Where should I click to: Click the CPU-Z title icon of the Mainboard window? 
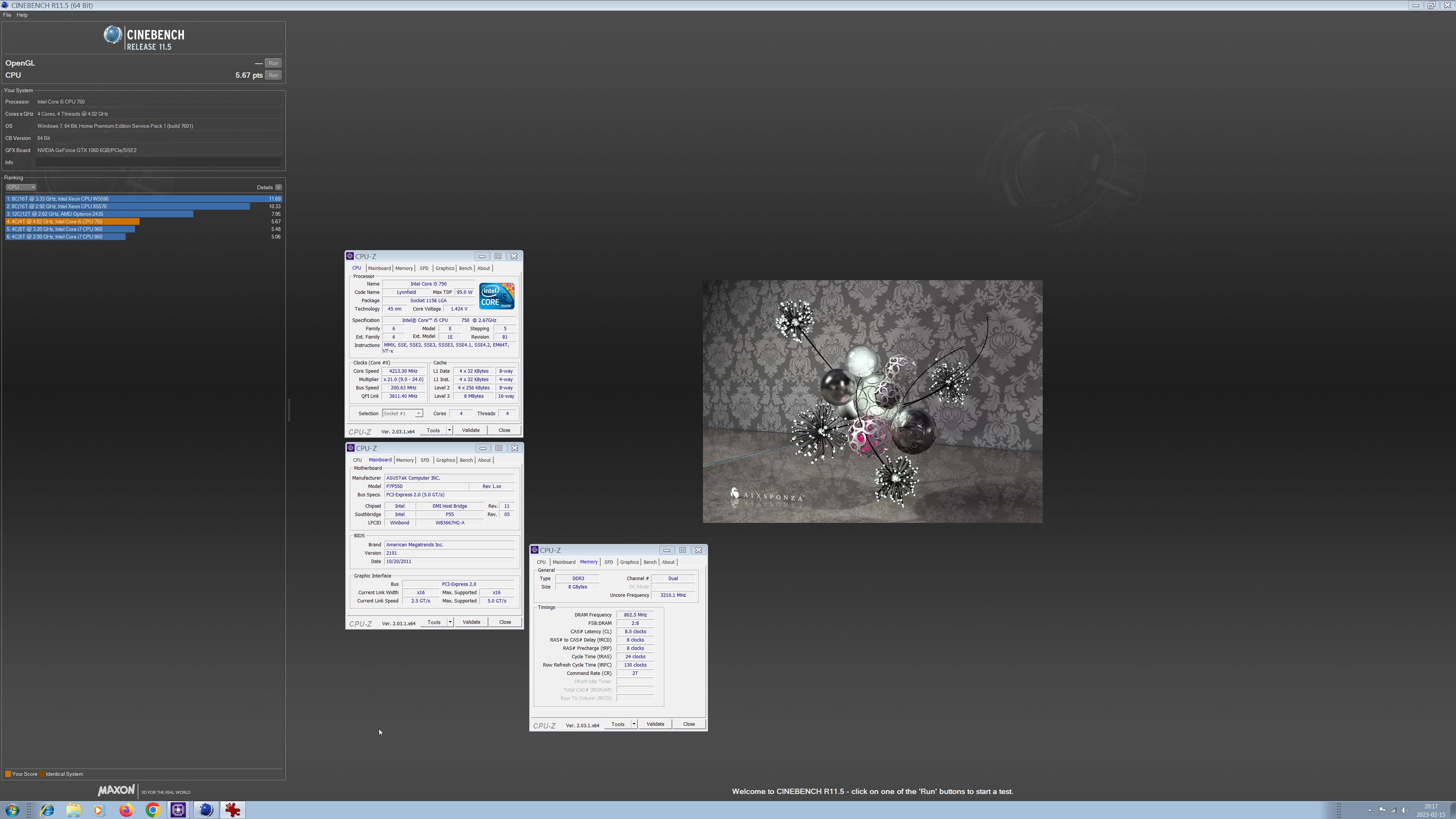click(x=350, y=448)
